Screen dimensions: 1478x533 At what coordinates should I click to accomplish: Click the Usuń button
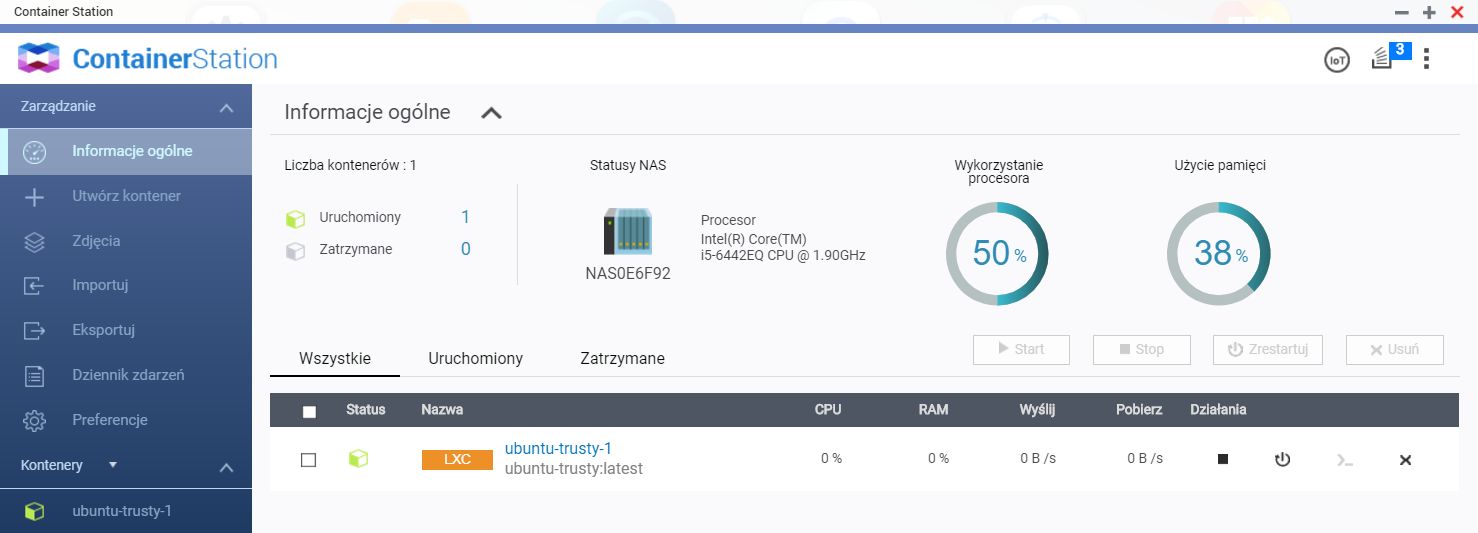pos(1394,349)
